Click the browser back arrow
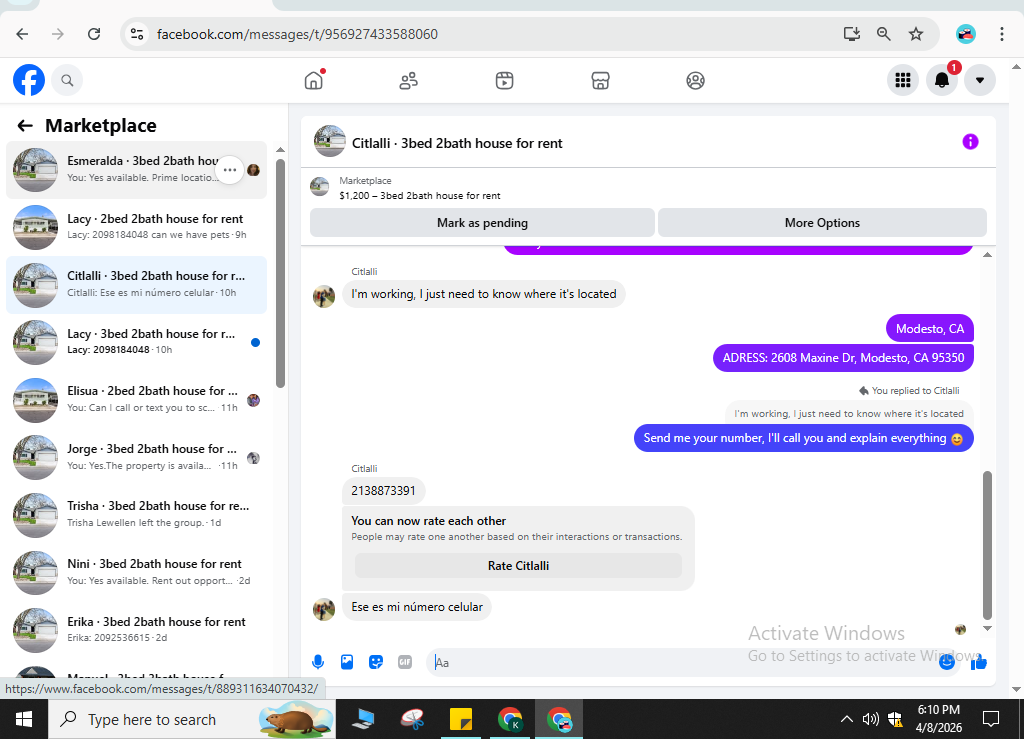 pyautogui.click(x=22, y=34)
